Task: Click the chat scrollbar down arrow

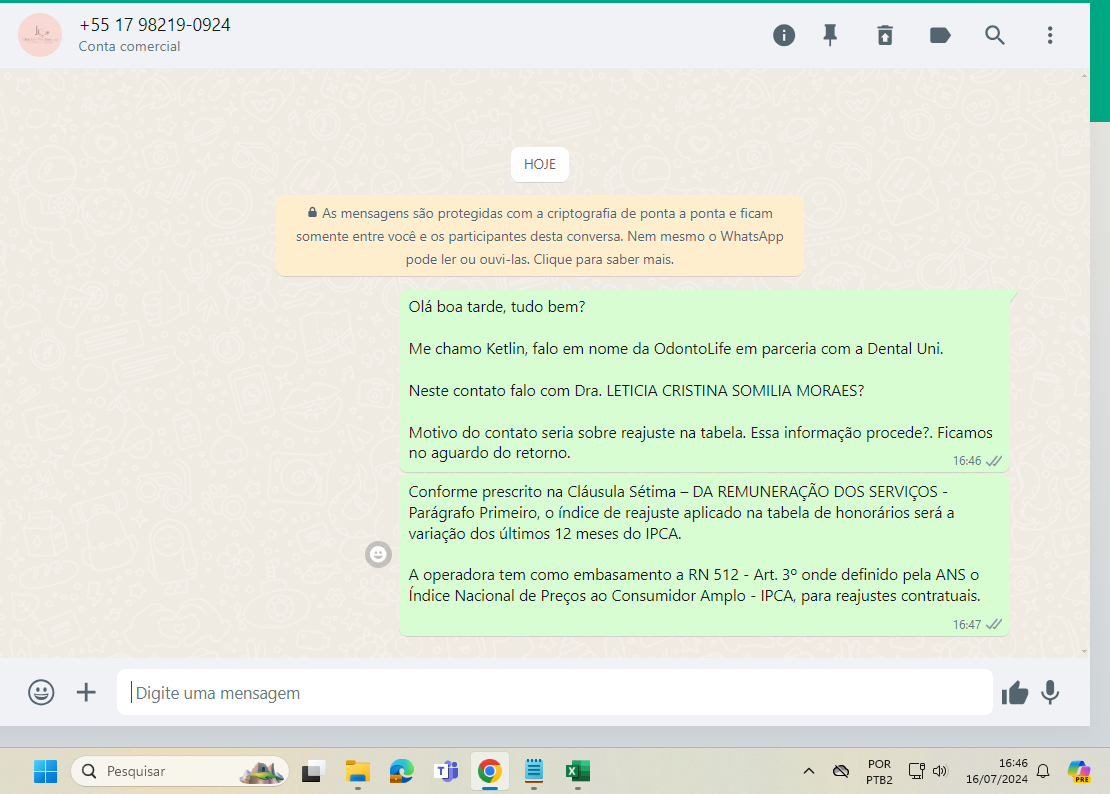Action: tap(1085, 652)
